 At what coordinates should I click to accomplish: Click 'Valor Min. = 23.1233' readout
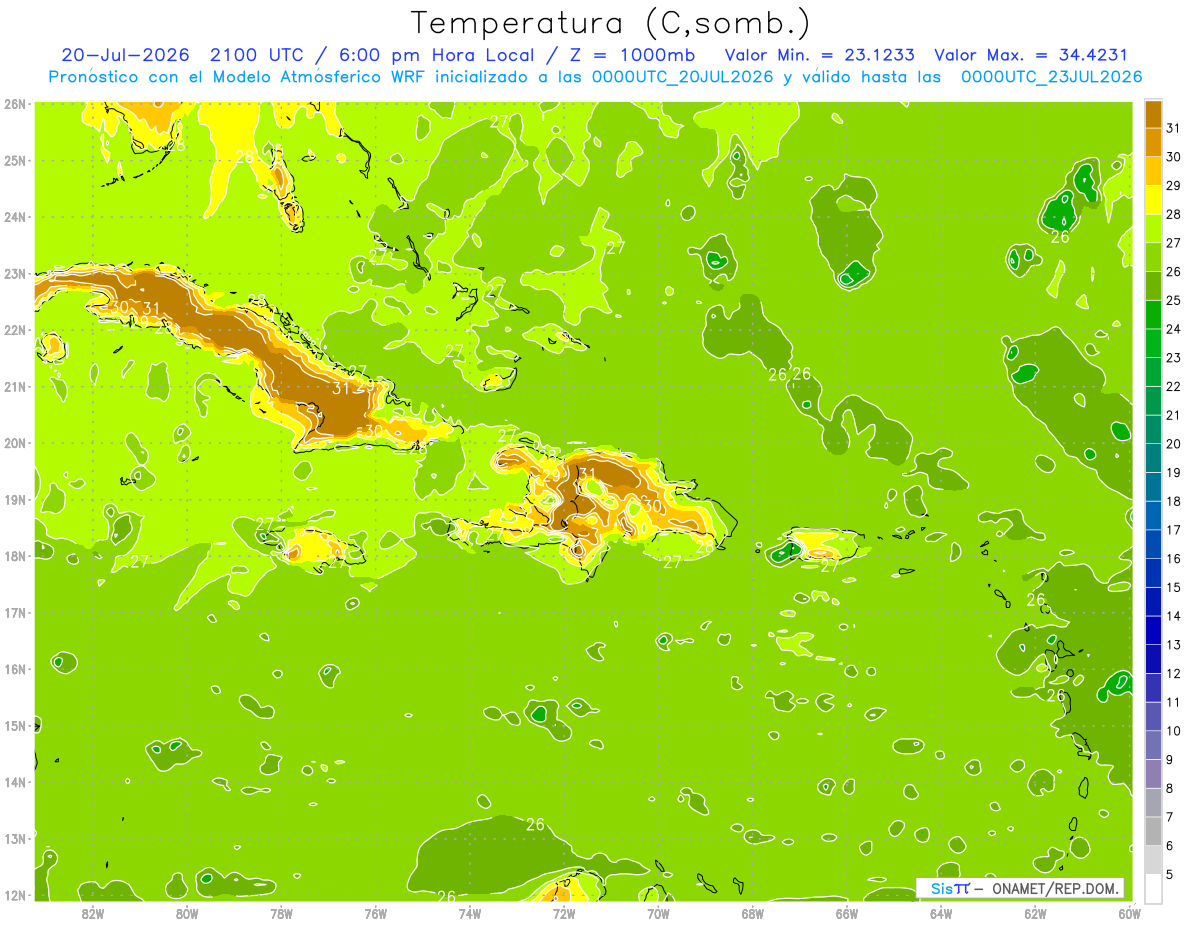pyautogui.click(x=818, y=55)
